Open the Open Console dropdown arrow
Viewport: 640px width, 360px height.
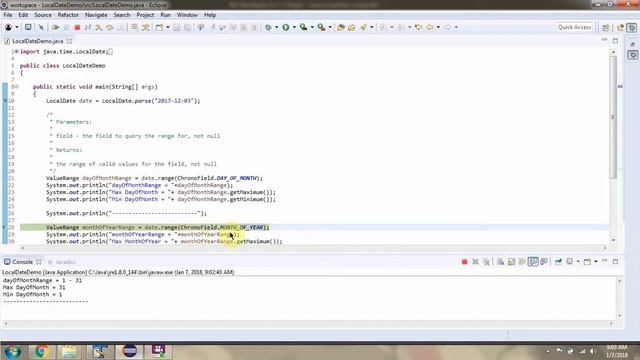click(x=596, y=262)
